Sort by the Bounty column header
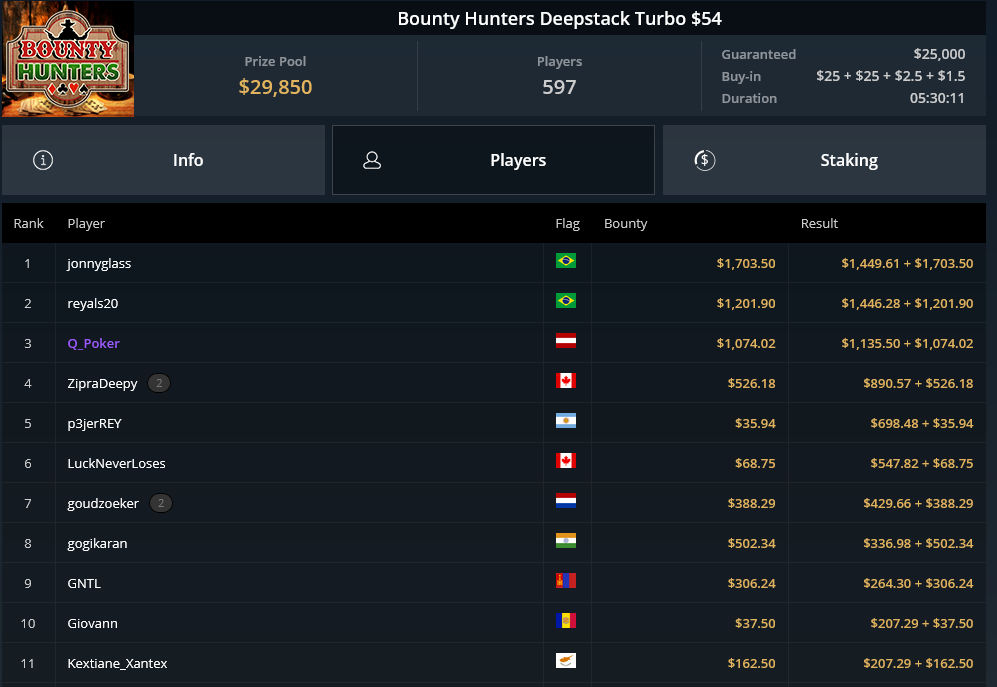997x687 pixels. coord(626,223)
